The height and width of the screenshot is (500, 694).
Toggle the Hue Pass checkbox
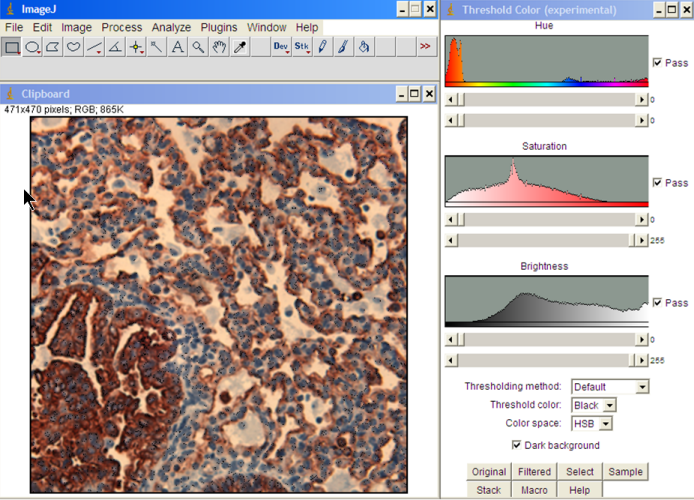coord(657,63)
